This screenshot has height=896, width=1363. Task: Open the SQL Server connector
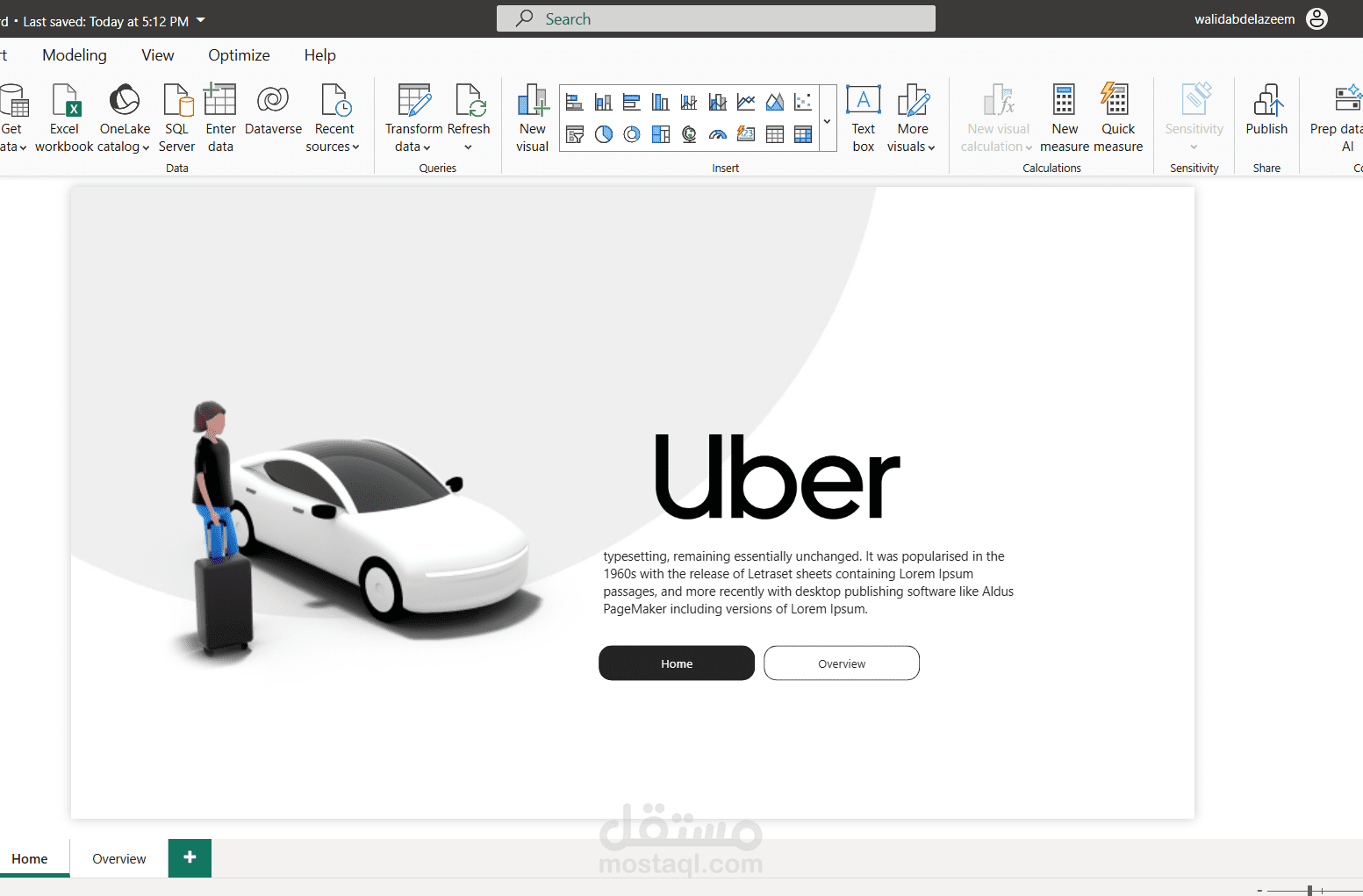click(x=176, y=118)
